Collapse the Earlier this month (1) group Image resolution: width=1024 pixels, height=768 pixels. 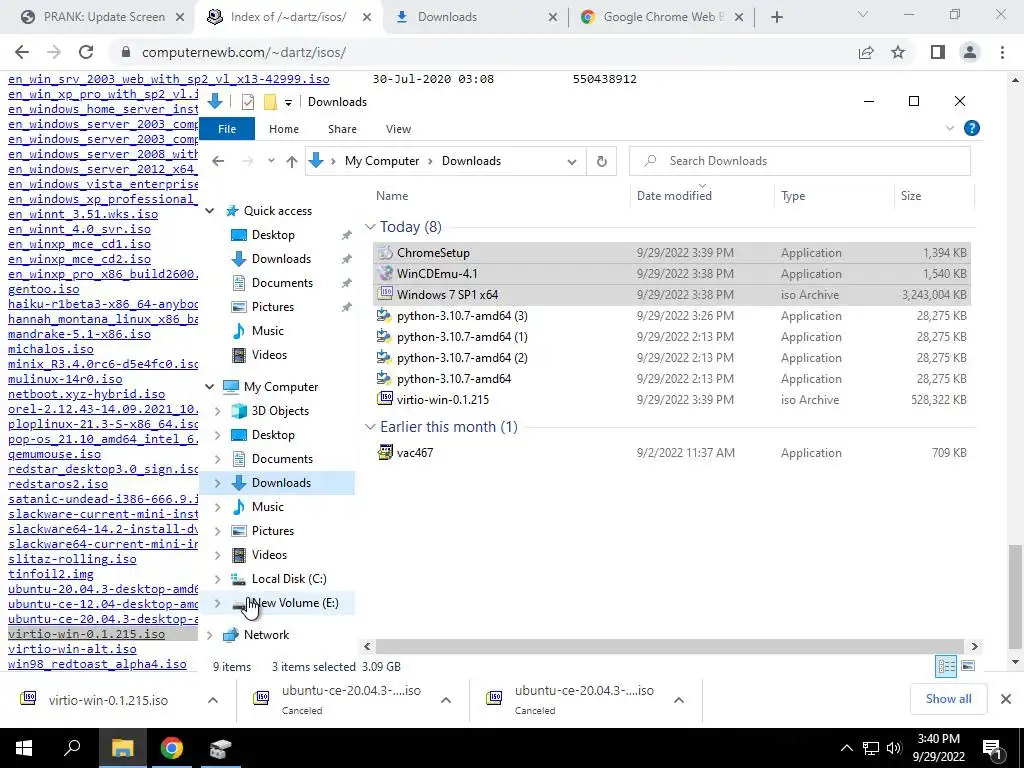(370, 426)
